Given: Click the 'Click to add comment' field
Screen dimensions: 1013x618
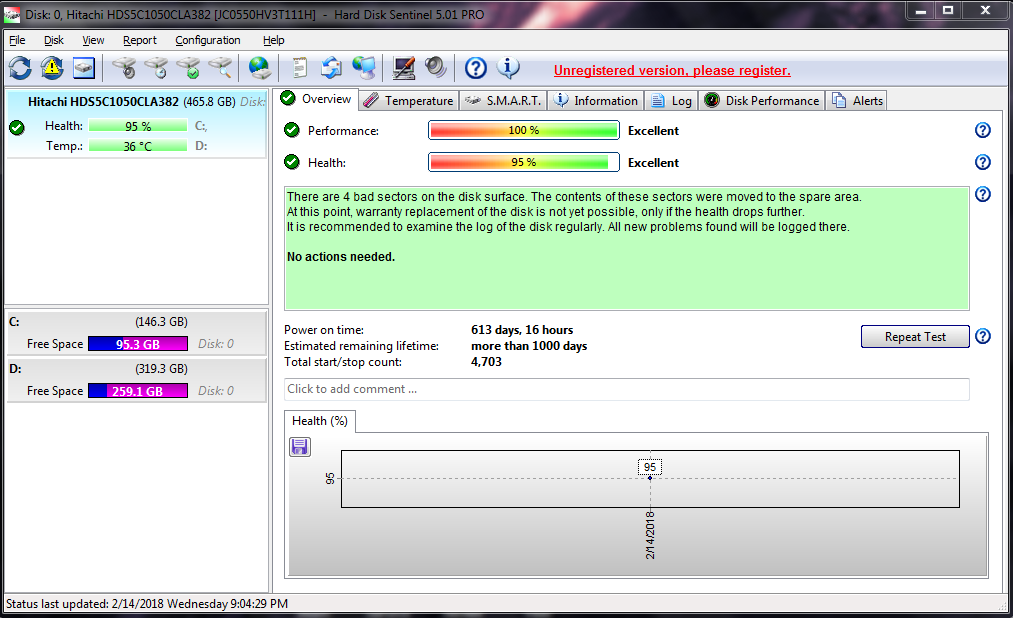Looking at the screenshot, I should (x=627, y=389).
